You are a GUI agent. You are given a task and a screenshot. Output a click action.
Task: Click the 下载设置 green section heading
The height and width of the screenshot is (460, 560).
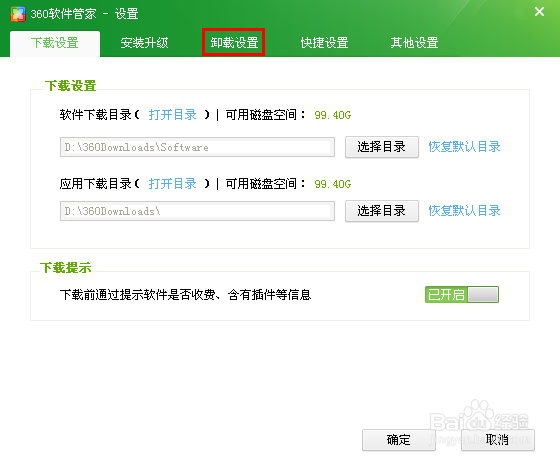pos(71,86)
